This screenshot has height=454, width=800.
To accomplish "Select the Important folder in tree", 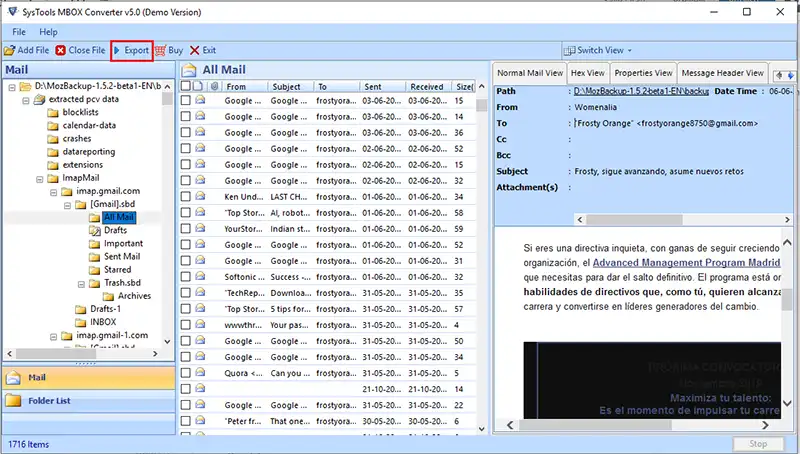I will [x=123, y=243].
